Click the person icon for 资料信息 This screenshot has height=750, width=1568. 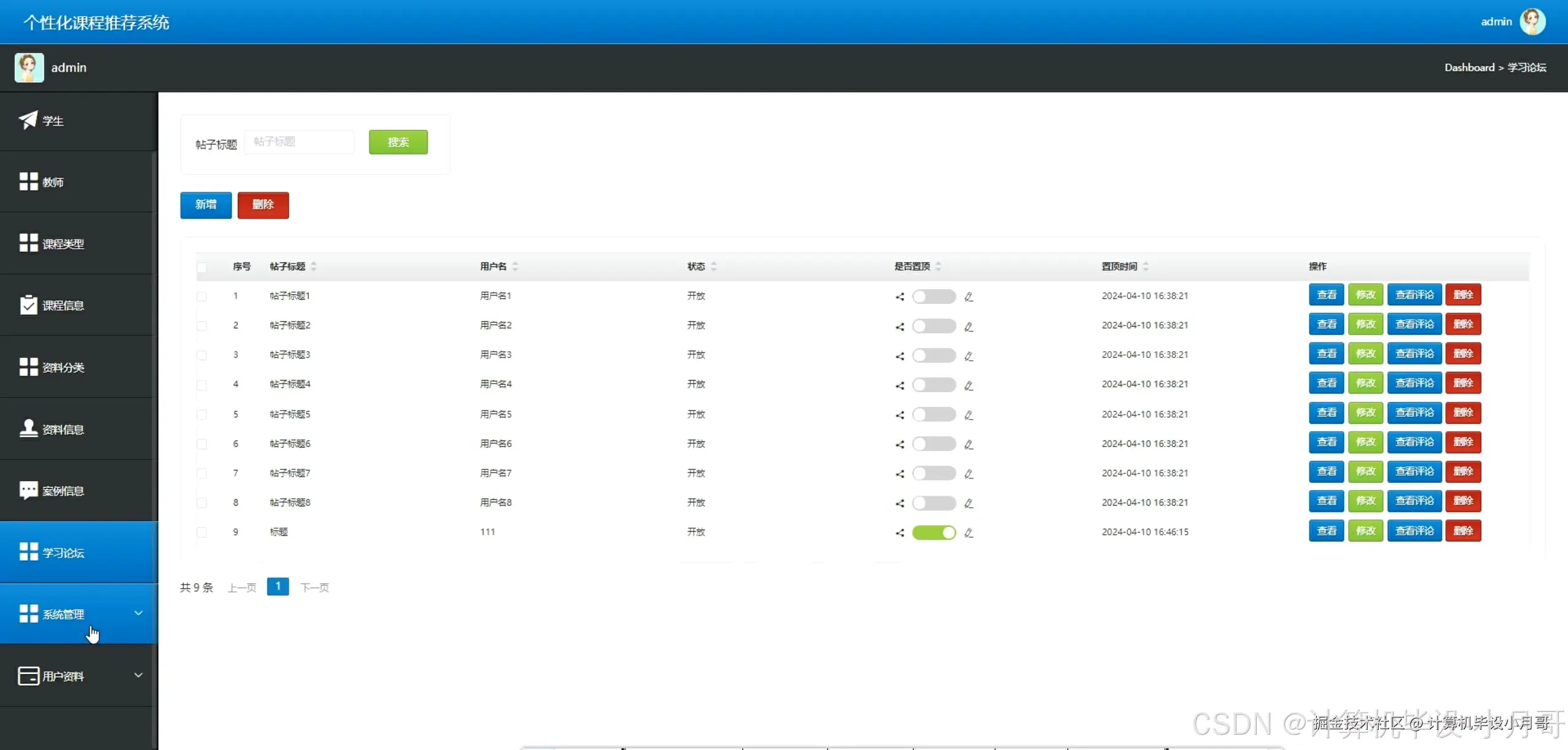[x=28, y=428]
